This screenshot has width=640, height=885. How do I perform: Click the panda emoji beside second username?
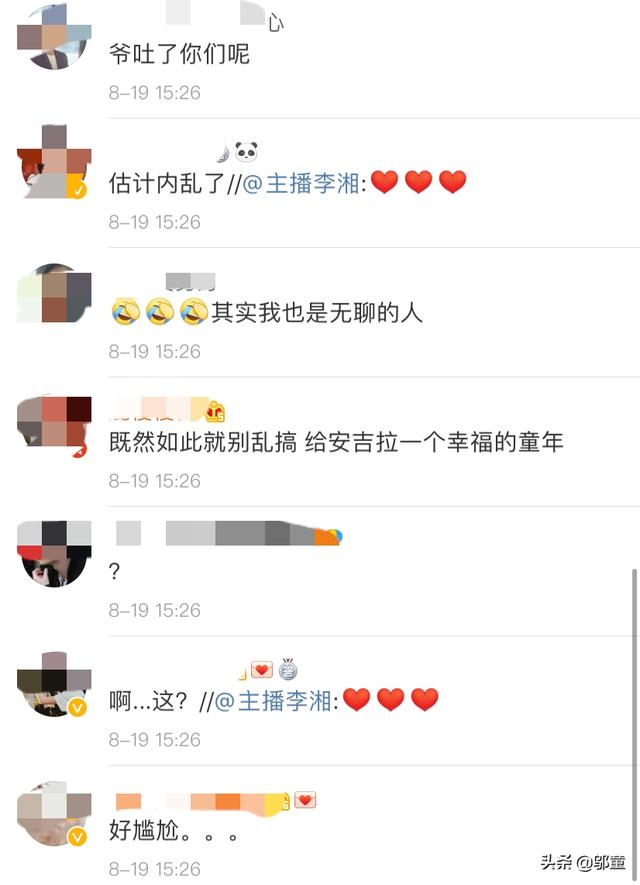coord(246,152)
